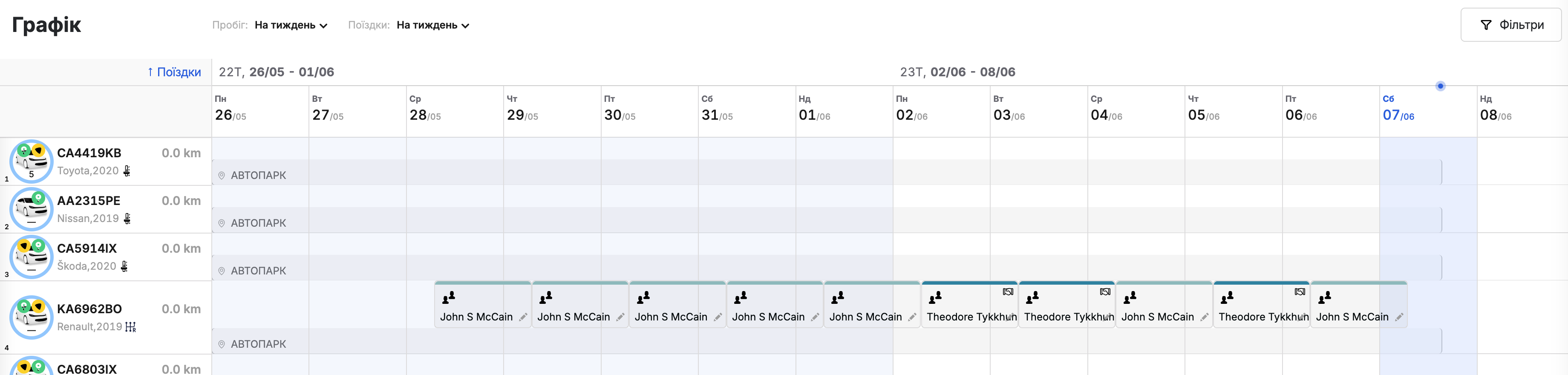
Task: Click the drivers icon on John shift starting 28/05
Action: [x=449, y=297]
